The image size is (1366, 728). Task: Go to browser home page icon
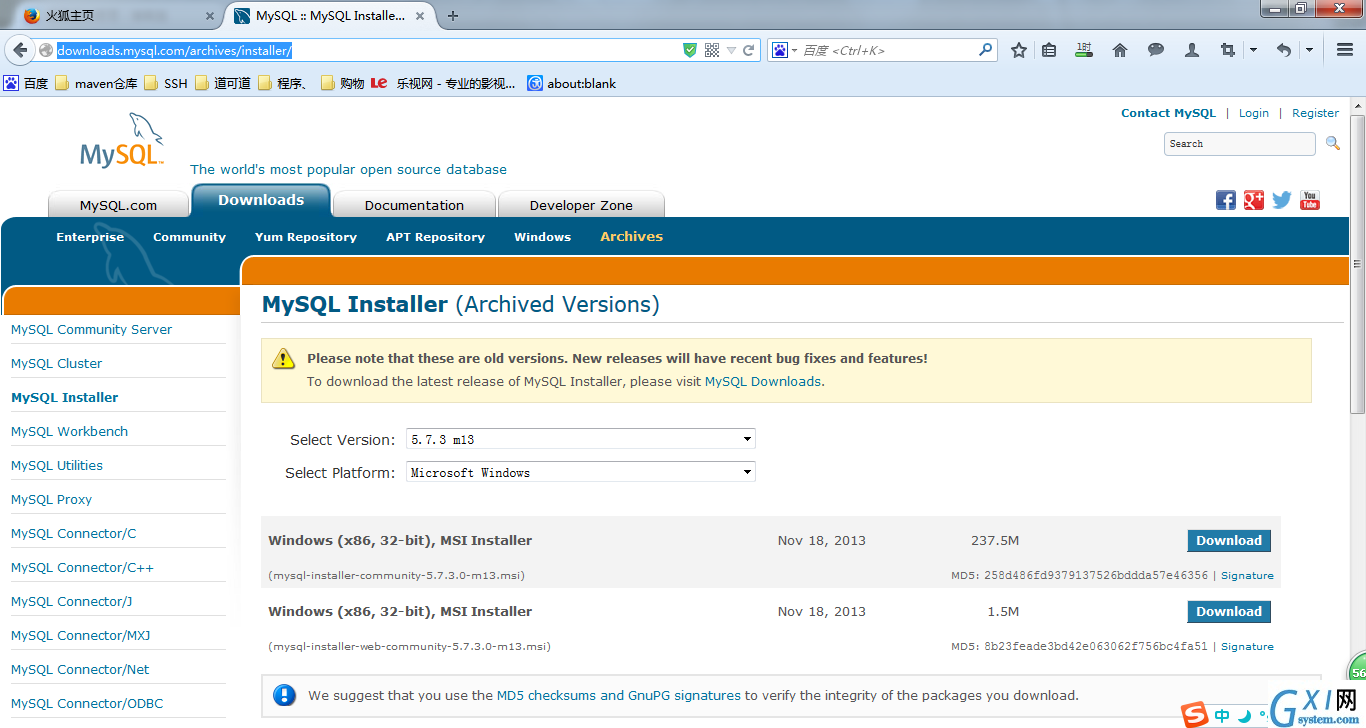[1120, 50]
